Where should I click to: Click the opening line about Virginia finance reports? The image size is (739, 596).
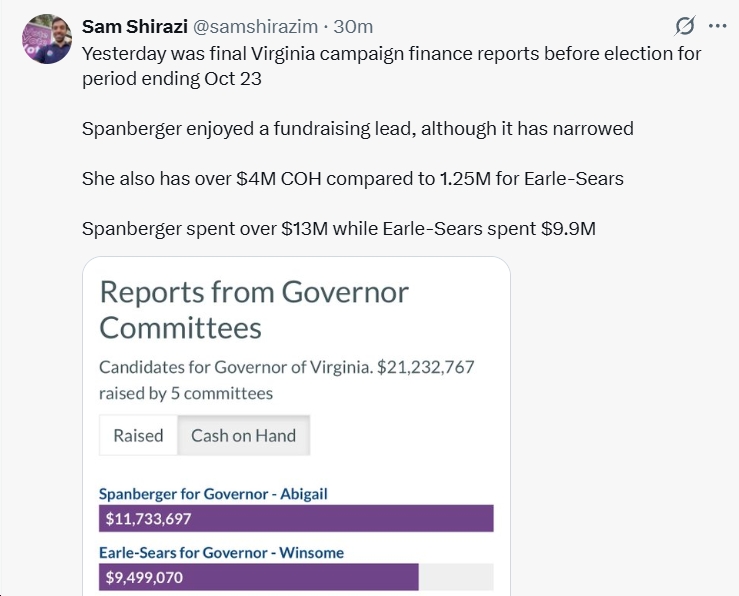[x=391, y=65]
